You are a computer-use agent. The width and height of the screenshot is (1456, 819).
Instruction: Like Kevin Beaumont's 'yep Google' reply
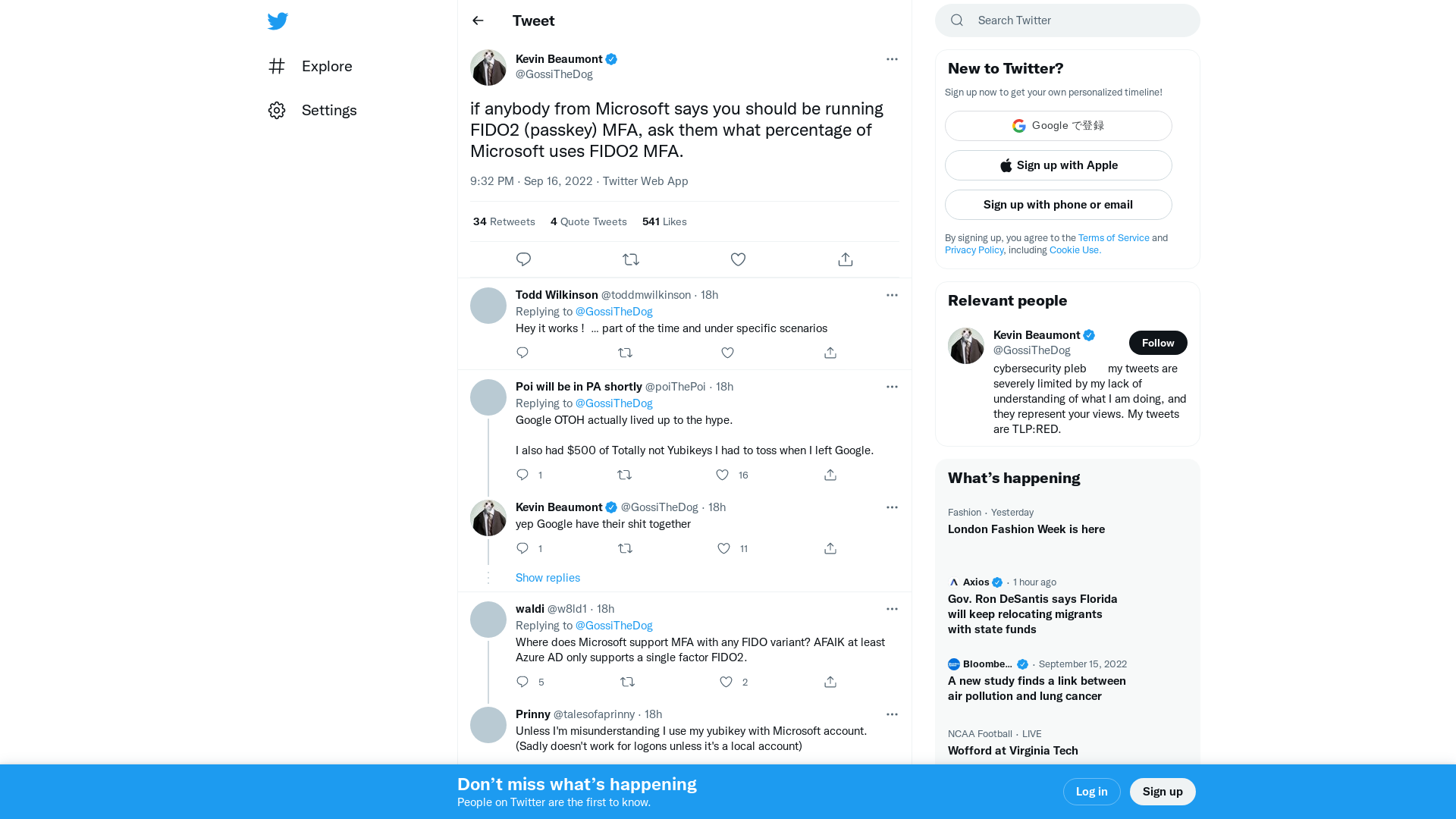click(x=723, y=548)
